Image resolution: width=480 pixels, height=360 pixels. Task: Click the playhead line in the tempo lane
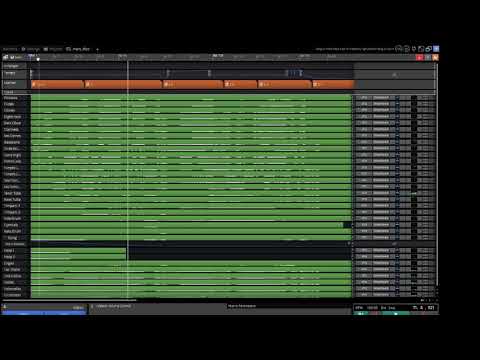(127, 74)
